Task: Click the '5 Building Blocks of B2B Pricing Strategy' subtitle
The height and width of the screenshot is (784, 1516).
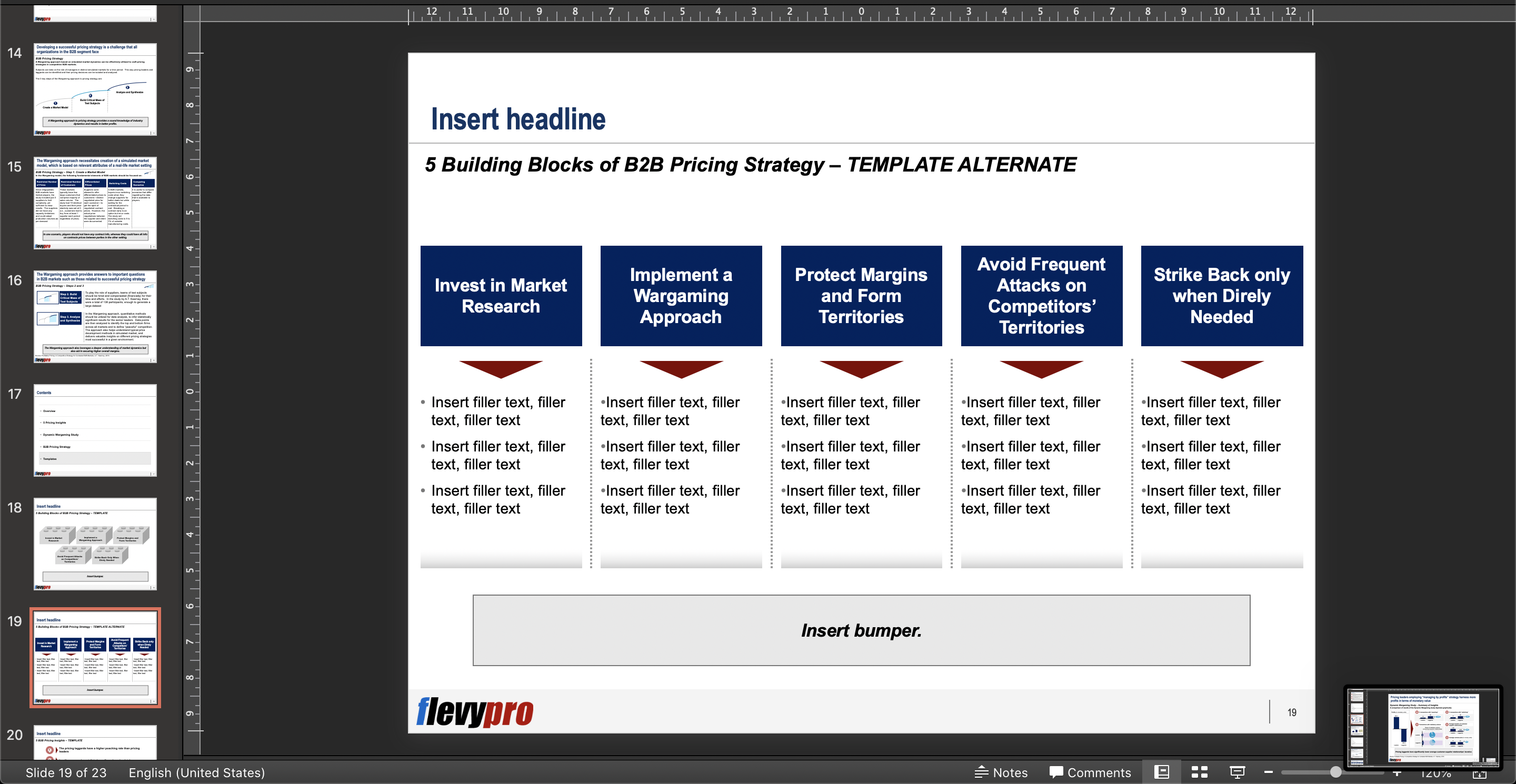Action: pyautogui.click(x=750, y=165)
